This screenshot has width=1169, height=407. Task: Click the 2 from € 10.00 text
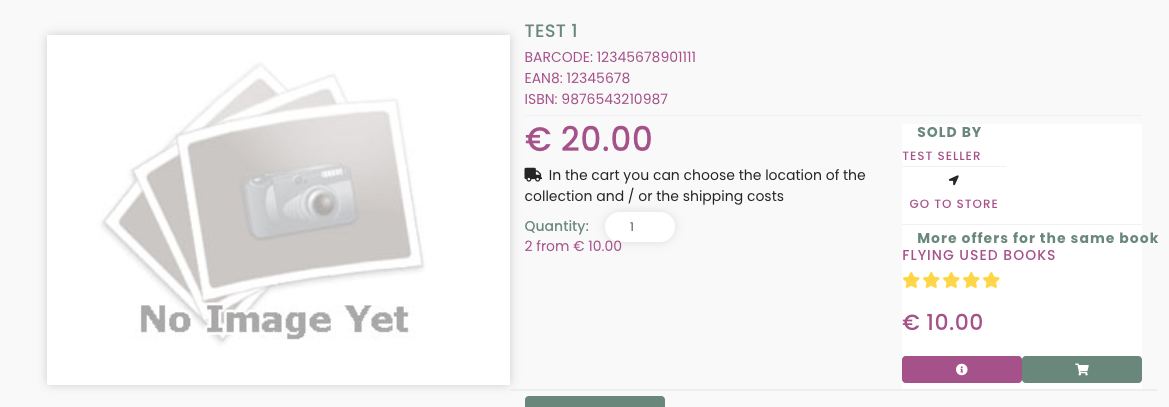(x=573, y=246)
